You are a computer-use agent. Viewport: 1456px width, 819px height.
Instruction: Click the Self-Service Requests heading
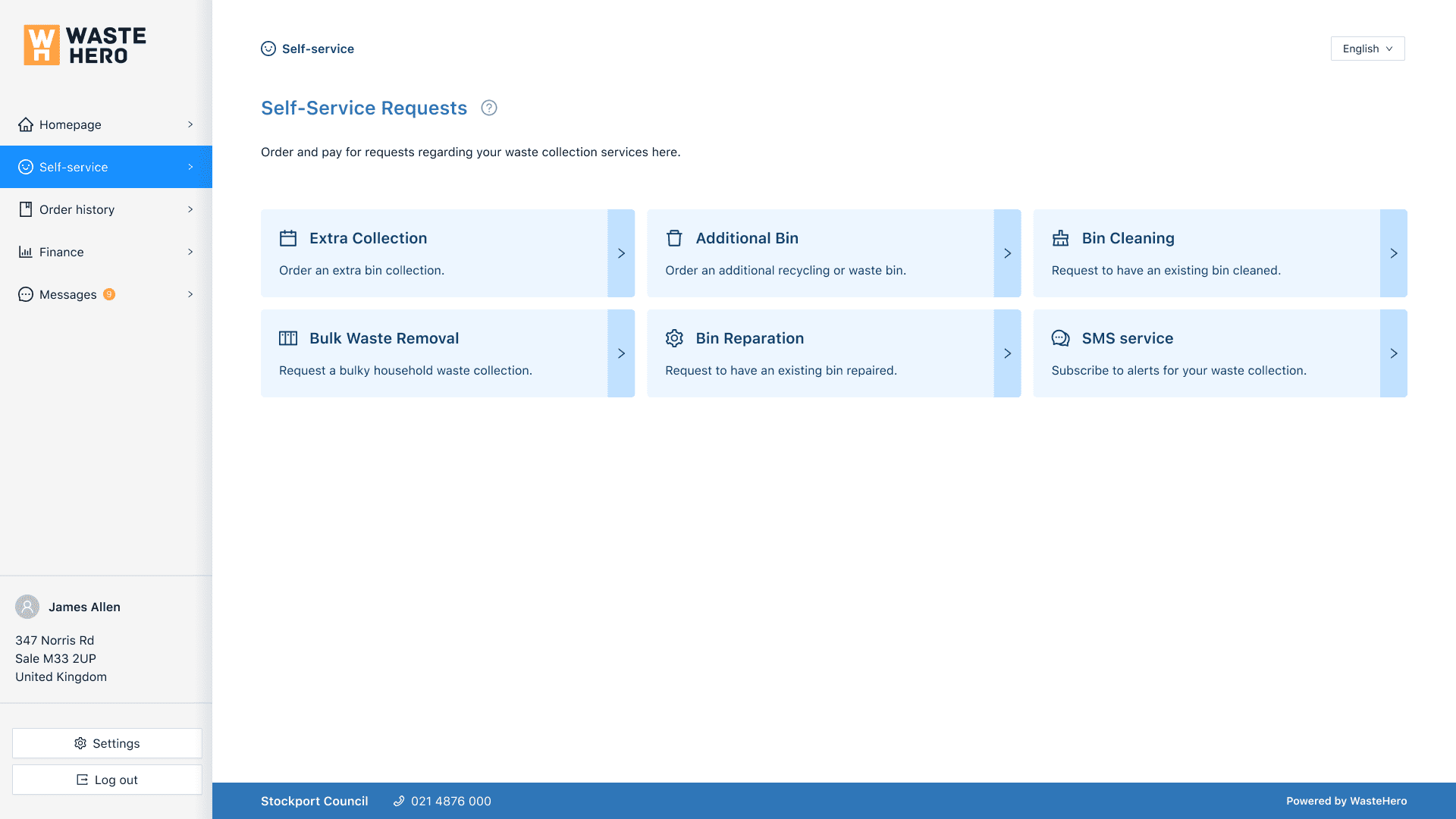pos(364,108)
